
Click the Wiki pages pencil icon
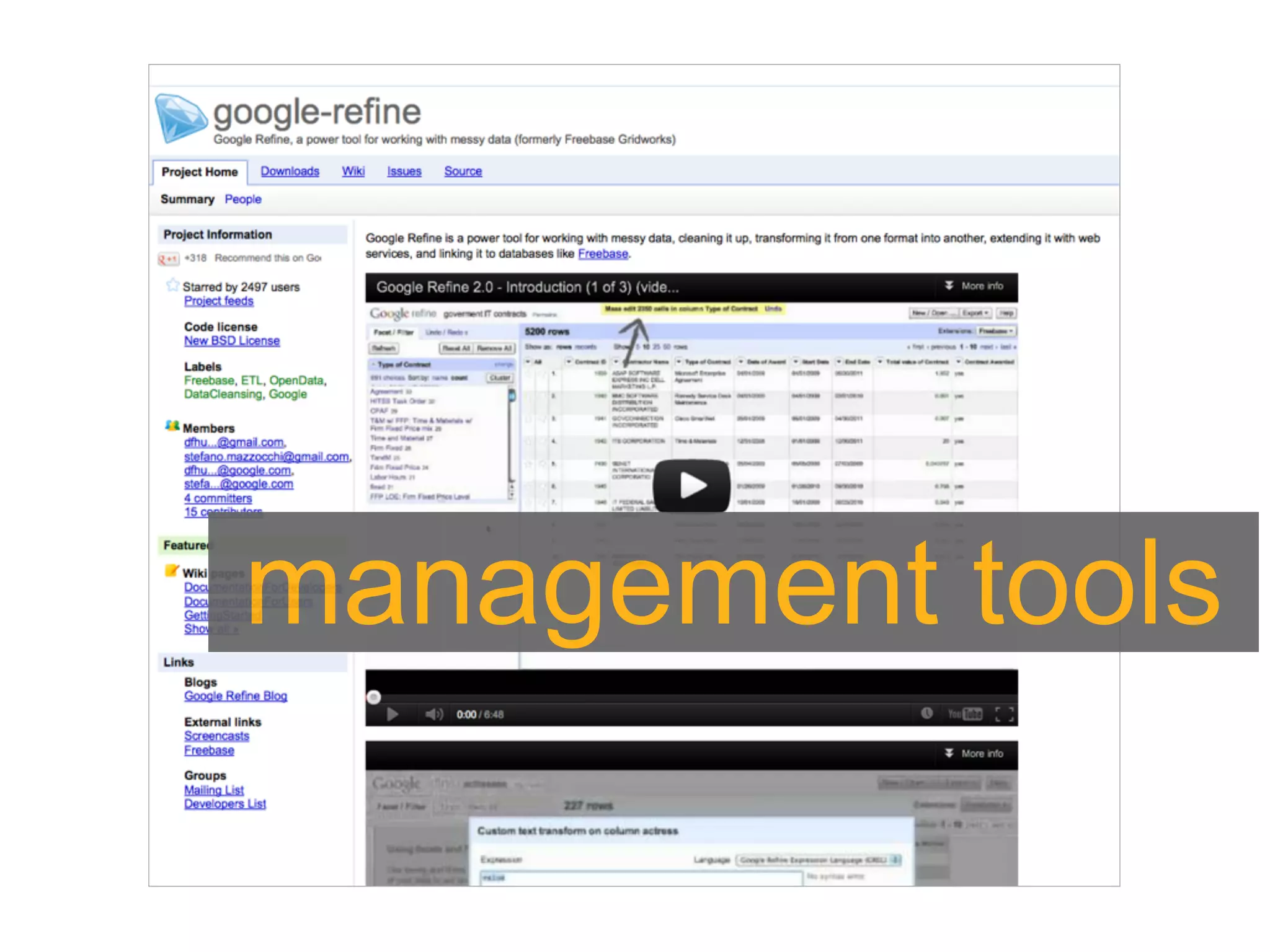(x=172, y=571)
